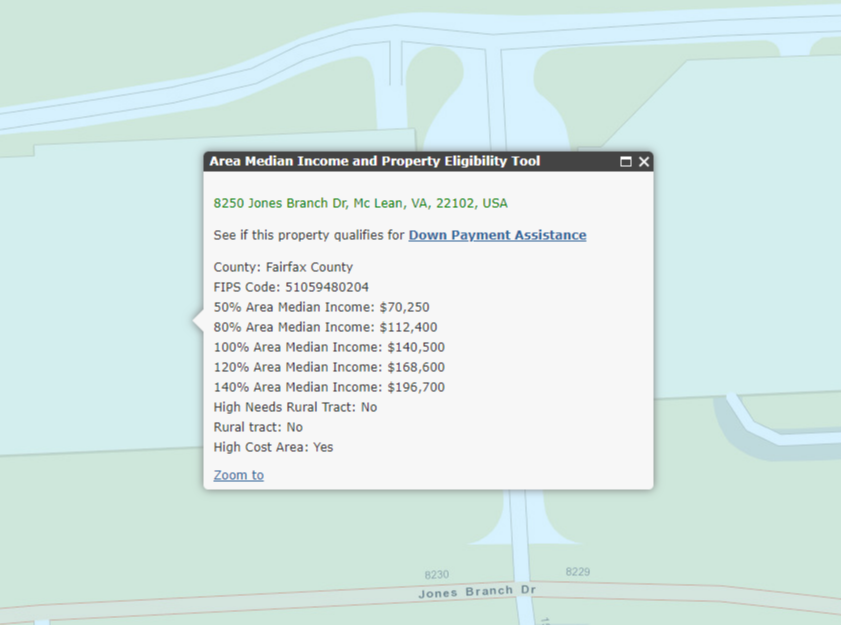The image size is (841, 625).
Task: Click the Zoom to link
Action: pyautogui.click(x=238, y=475)
